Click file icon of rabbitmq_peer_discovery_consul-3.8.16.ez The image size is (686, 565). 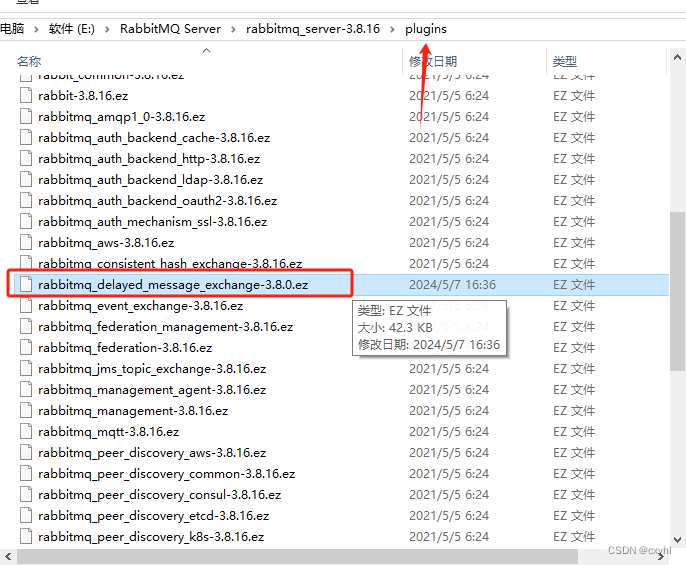[x=26, y=495]
